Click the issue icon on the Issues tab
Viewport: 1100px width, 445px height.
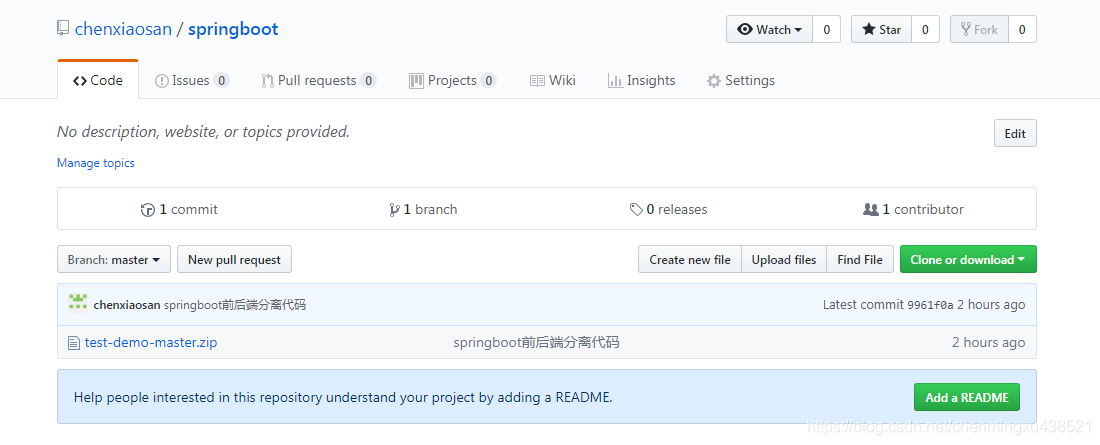pyautogui.click(x=161, y=81)
